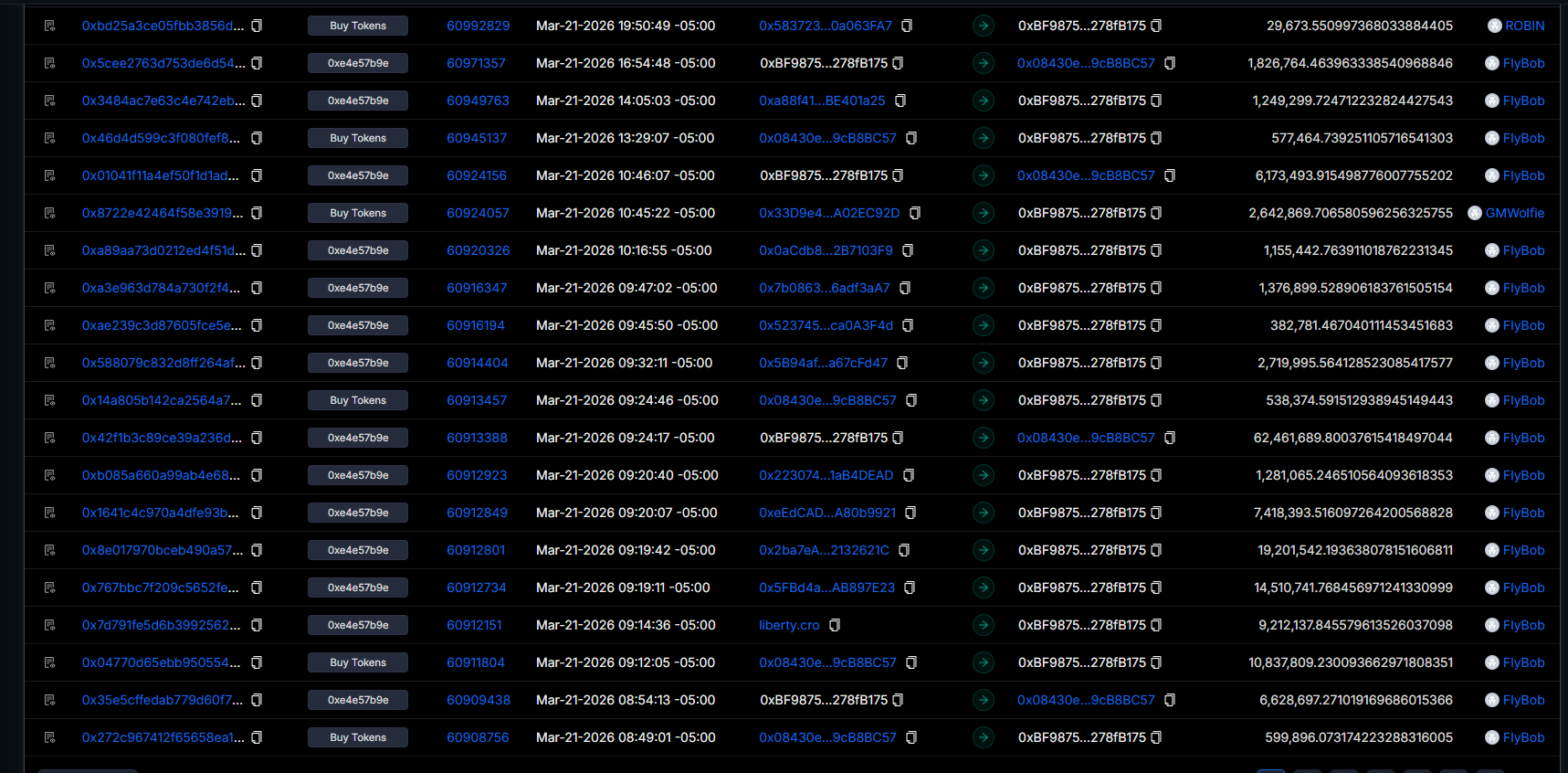
Task: Click GMWolfie token logo icon
Action: tap(1475, 213)
